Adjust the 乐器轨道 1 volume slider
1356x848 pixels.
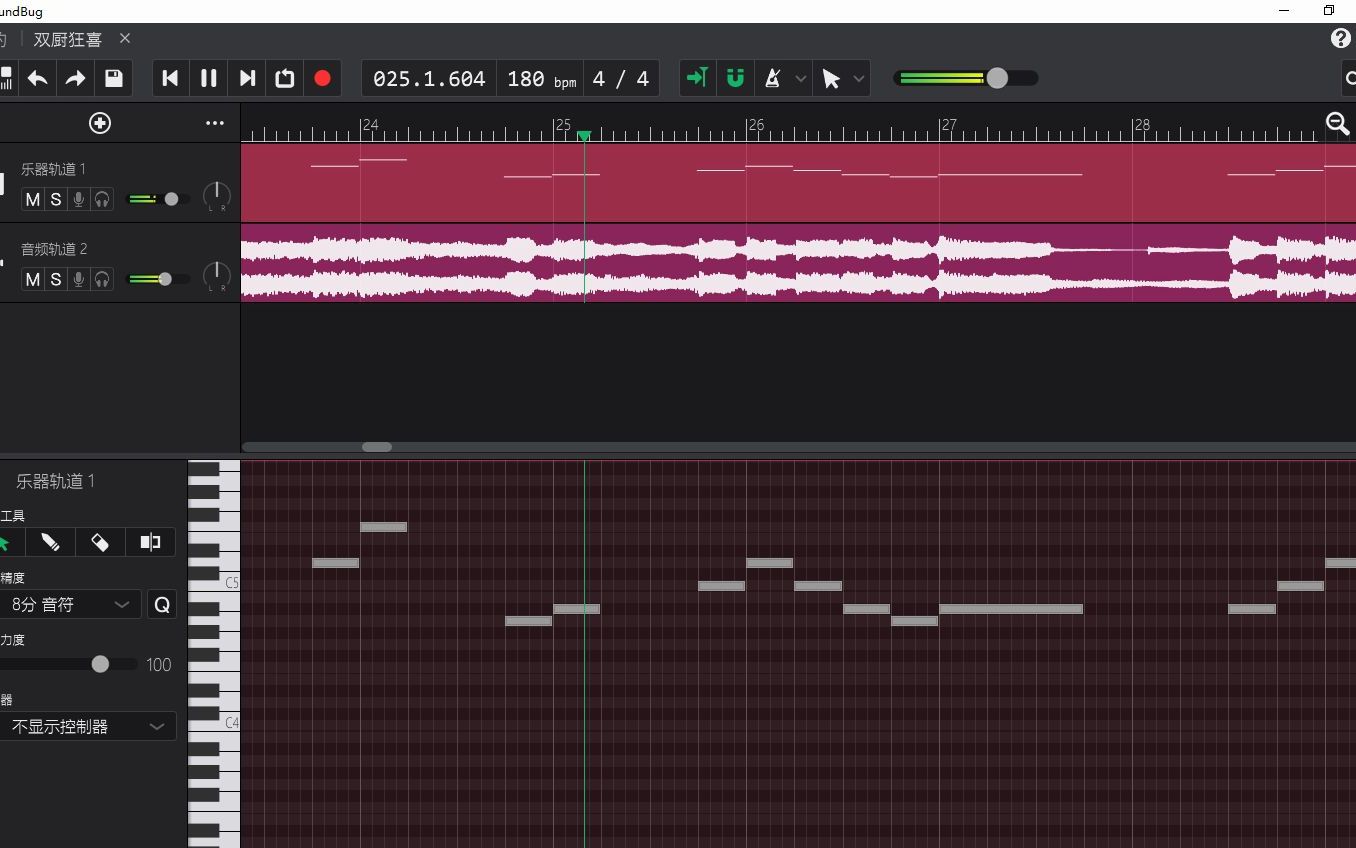[159, 199]
